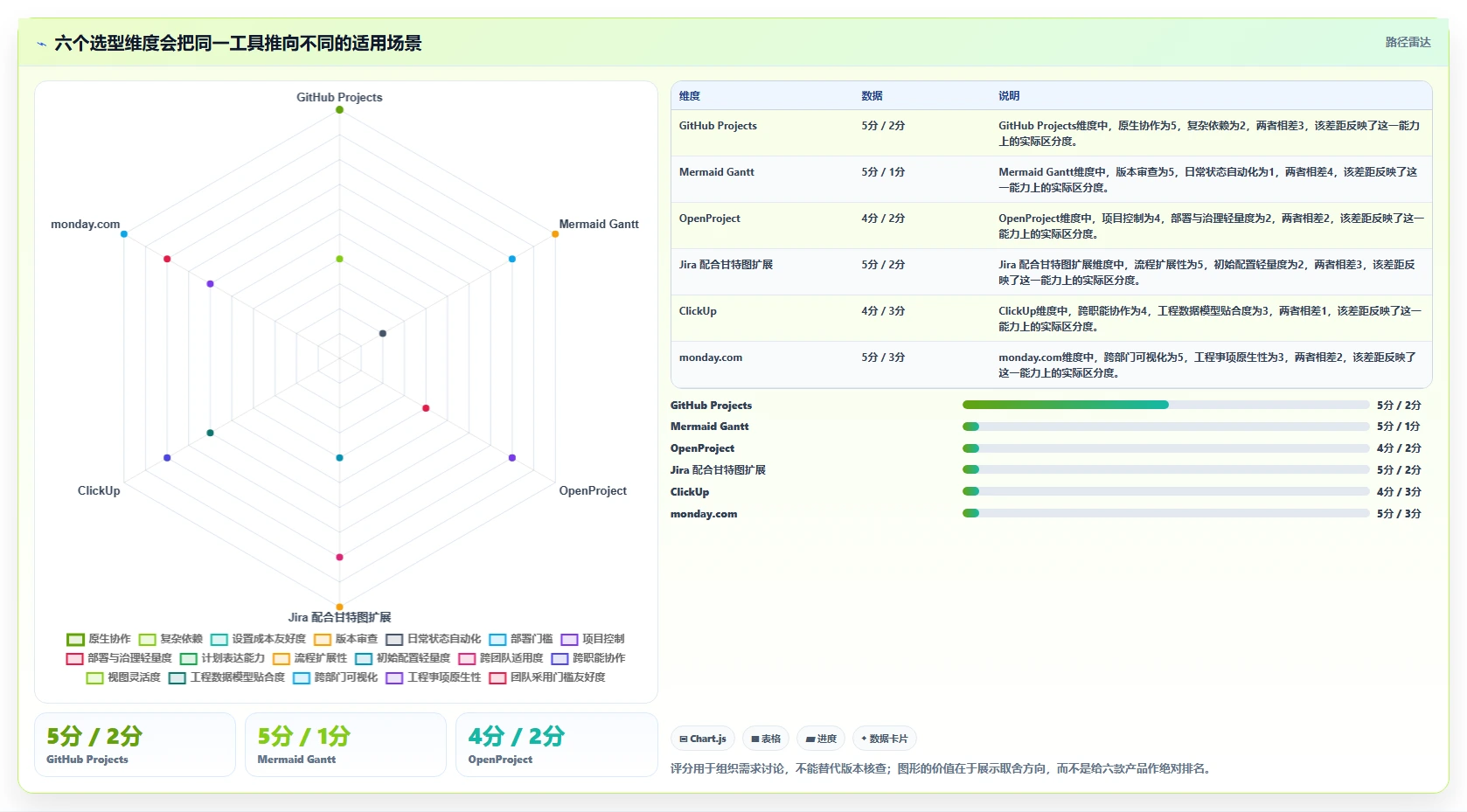The width and height of the screenshot is (1467, 812).
Task: Click the 跨团队适用度 legend color box
Action: click(x=467, y=659)
